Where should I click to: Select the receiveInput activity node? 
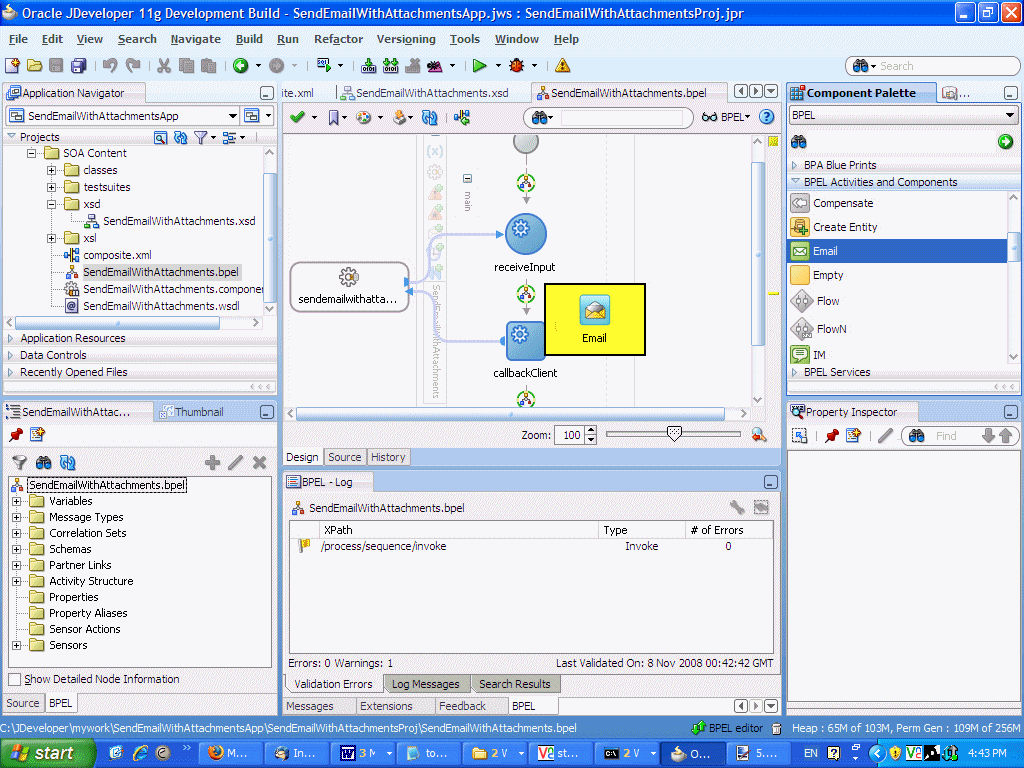[x=525, y=234]
